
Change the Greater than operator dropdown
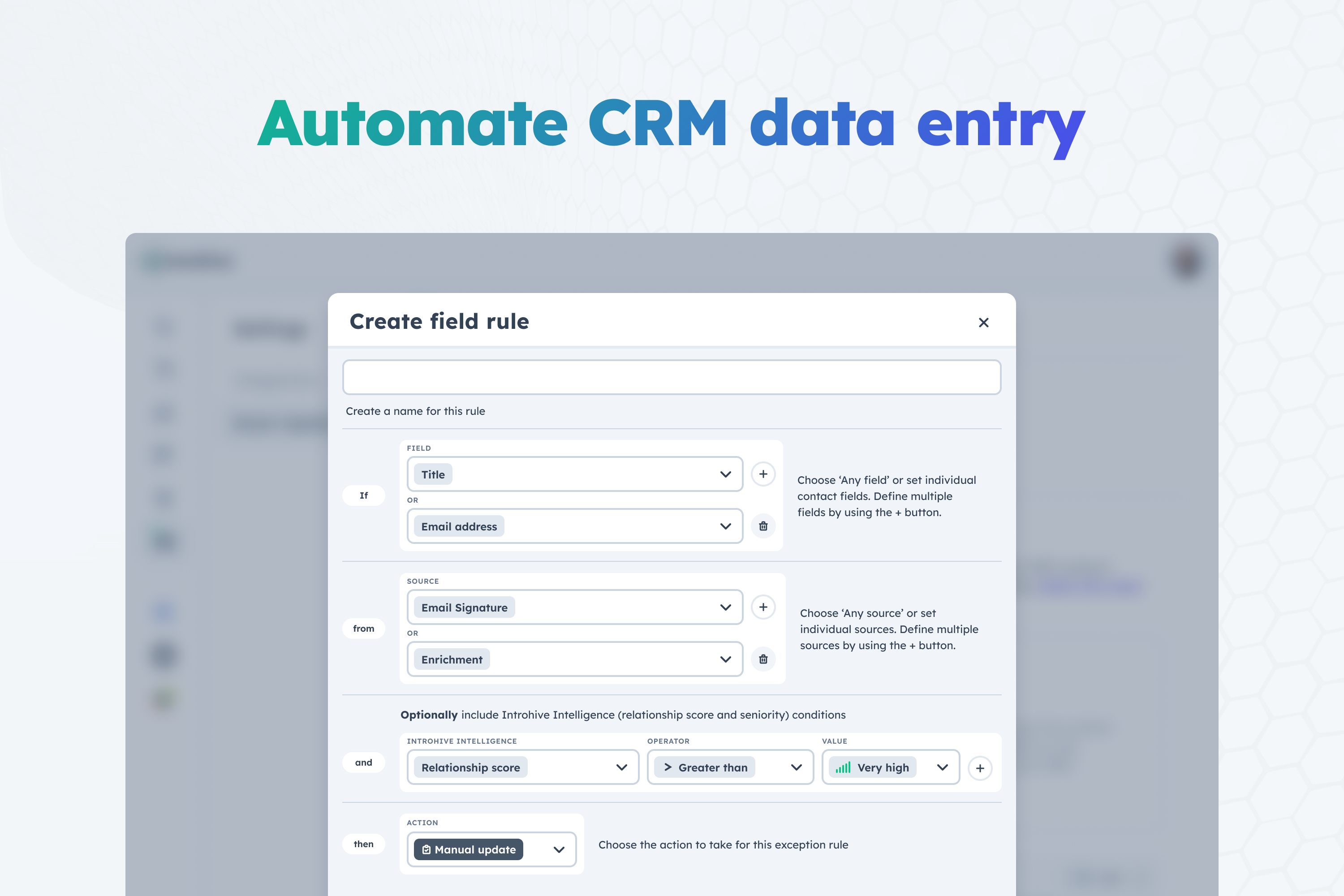coord(796,767)
